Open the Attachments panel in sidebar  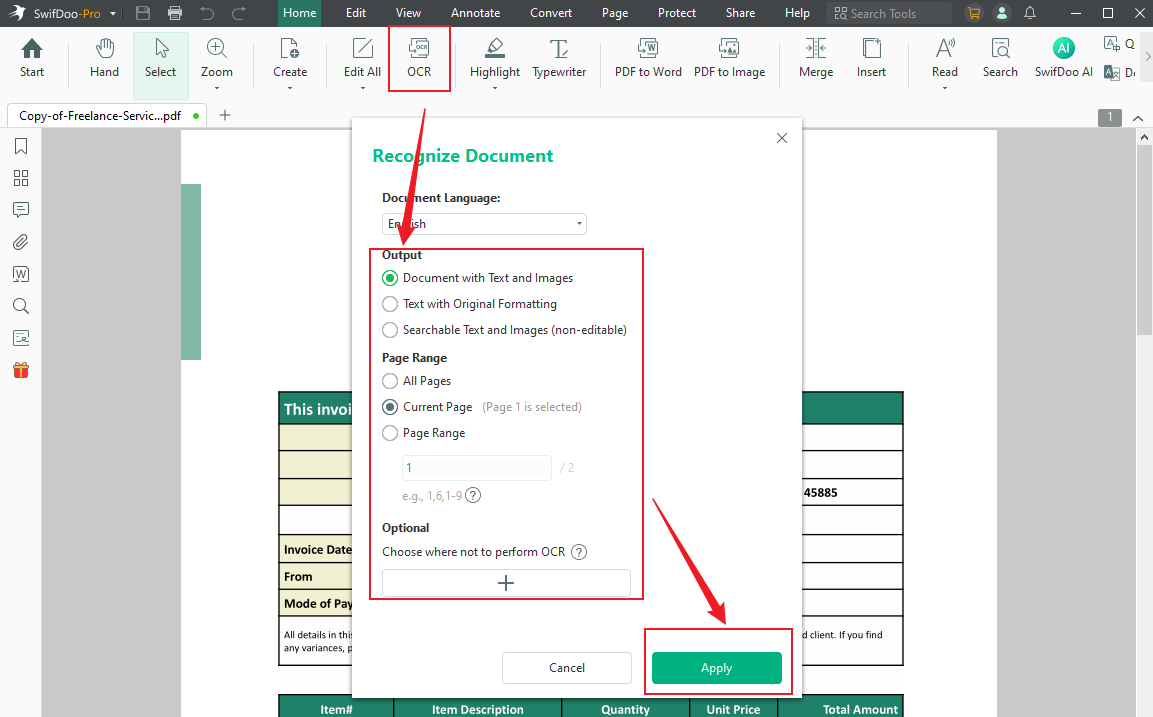click(21, 242)
